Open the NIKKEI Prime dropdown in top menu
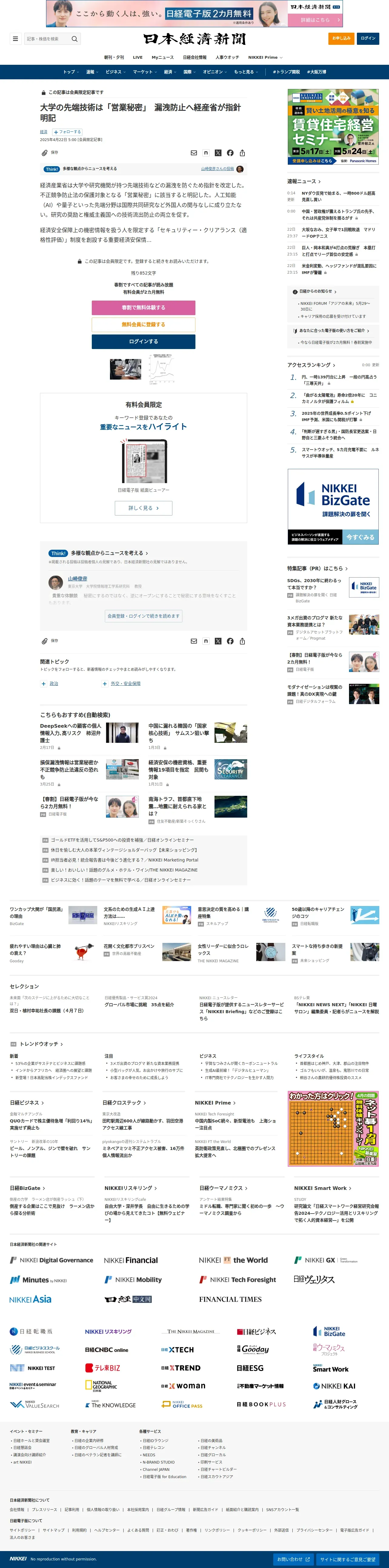This screenshot has height=1568, width=389. point(265,57)
